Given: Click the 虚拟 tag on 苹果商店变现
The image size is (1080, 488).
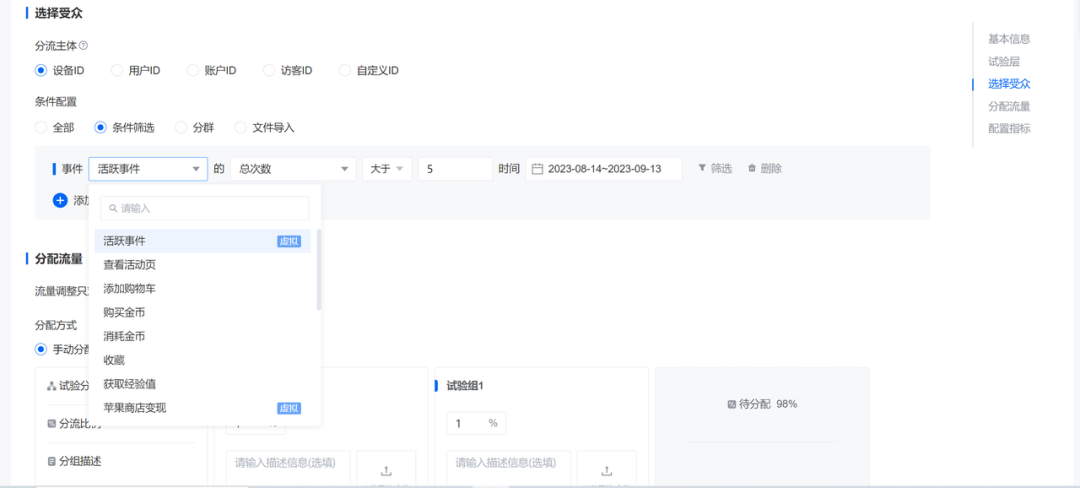Looking at the screenshot, I should coord(289,408).
